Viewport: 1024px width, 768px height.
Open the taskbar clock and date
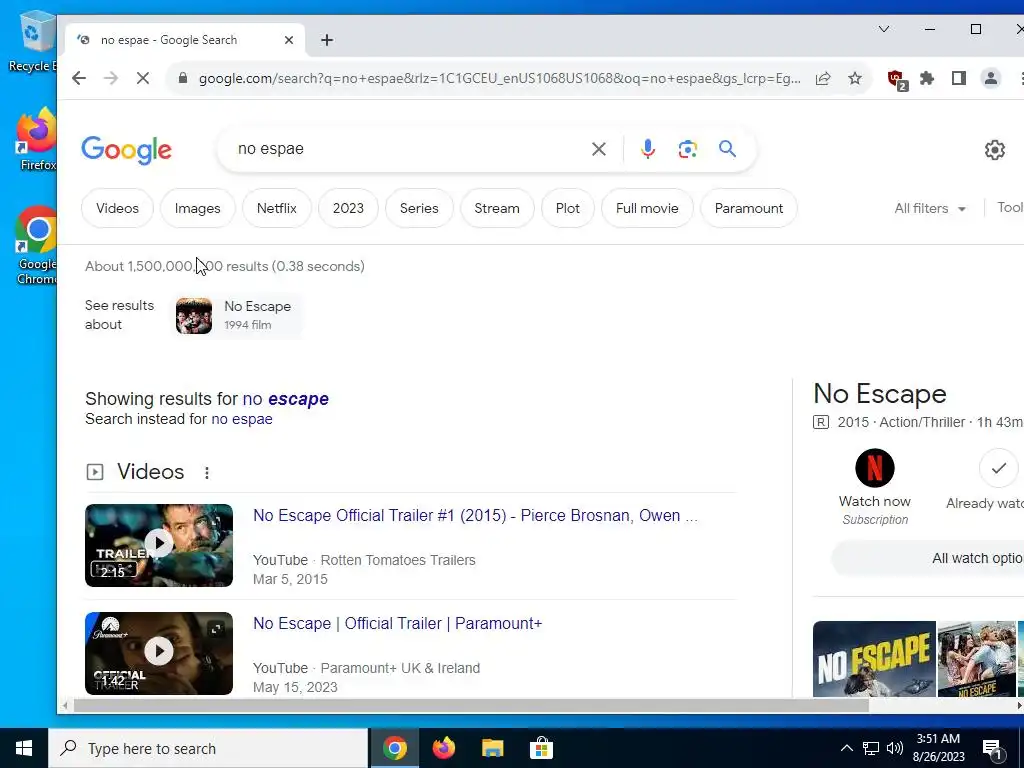click(938, 748)
